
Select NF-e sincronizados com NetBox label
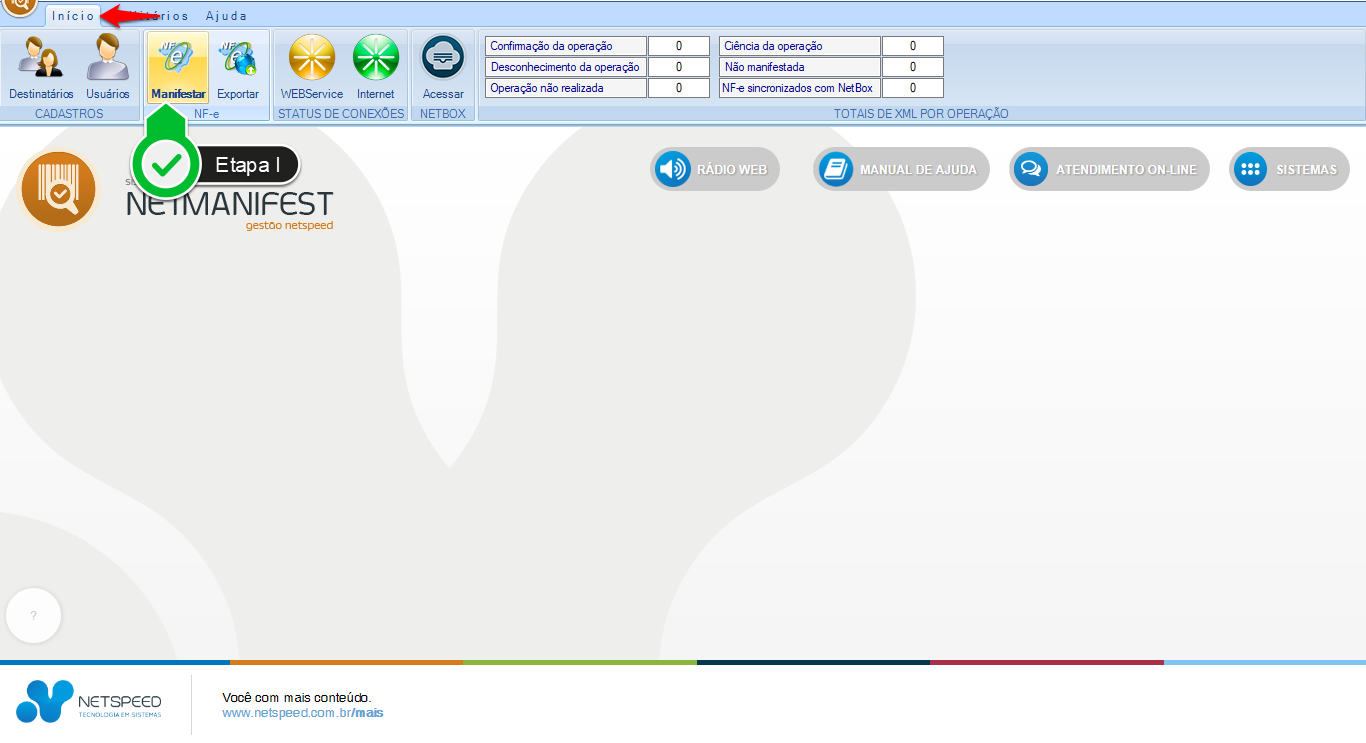point(800,88)
